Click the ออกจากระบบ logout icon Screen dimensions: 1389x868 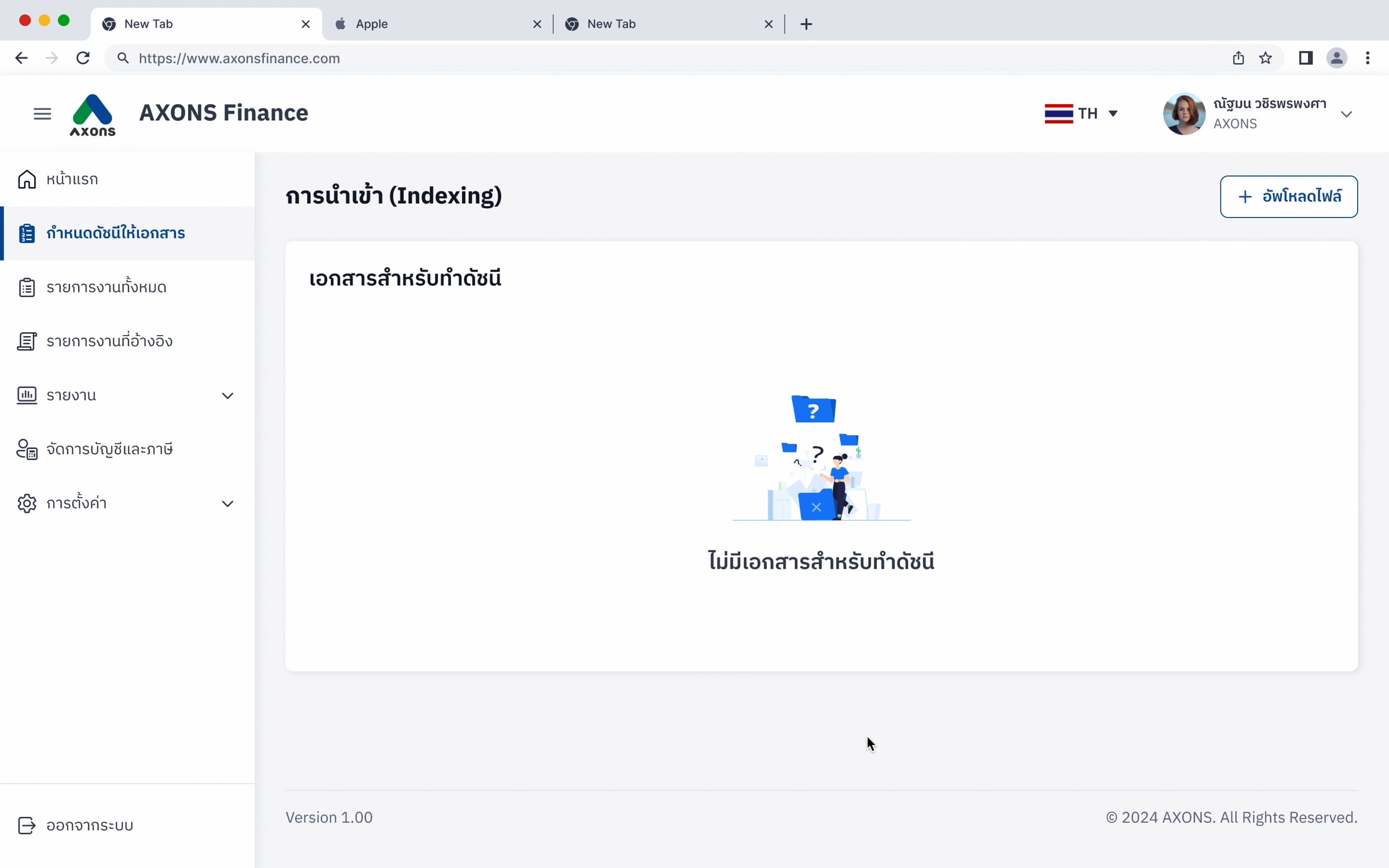pos(27,825)
